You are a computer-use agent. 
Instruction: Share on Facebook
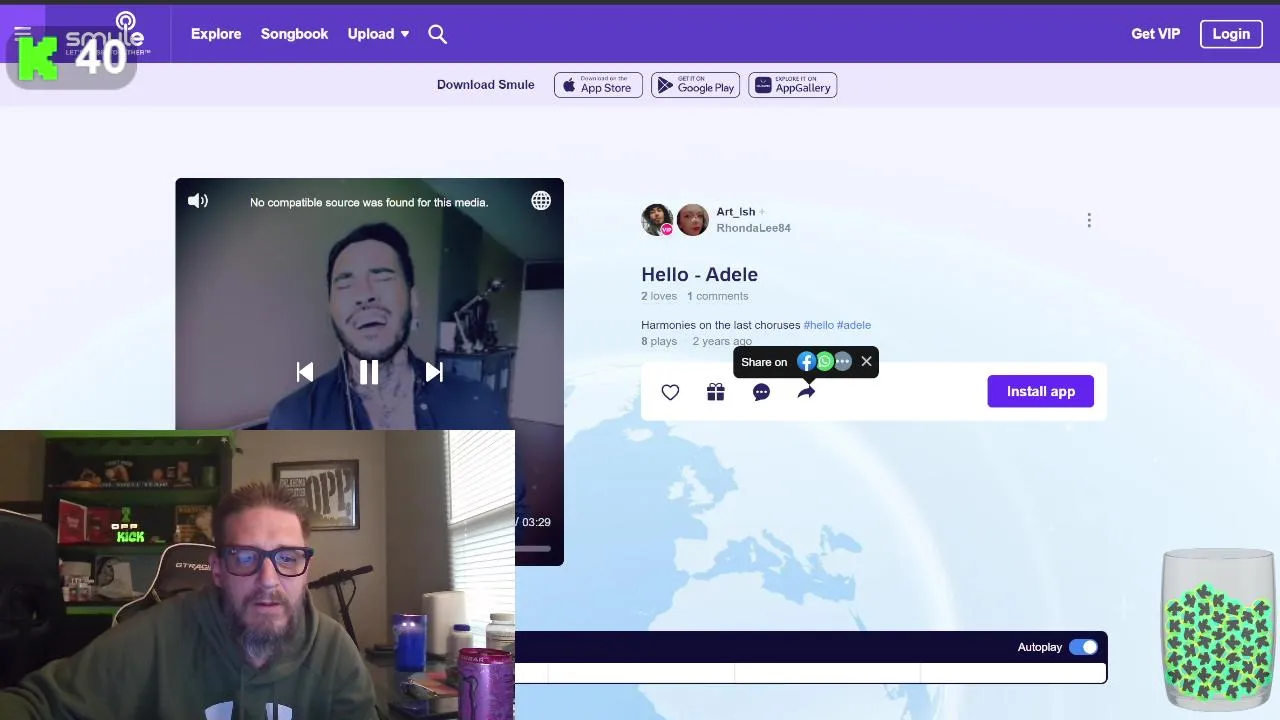(x=806, y=362)
